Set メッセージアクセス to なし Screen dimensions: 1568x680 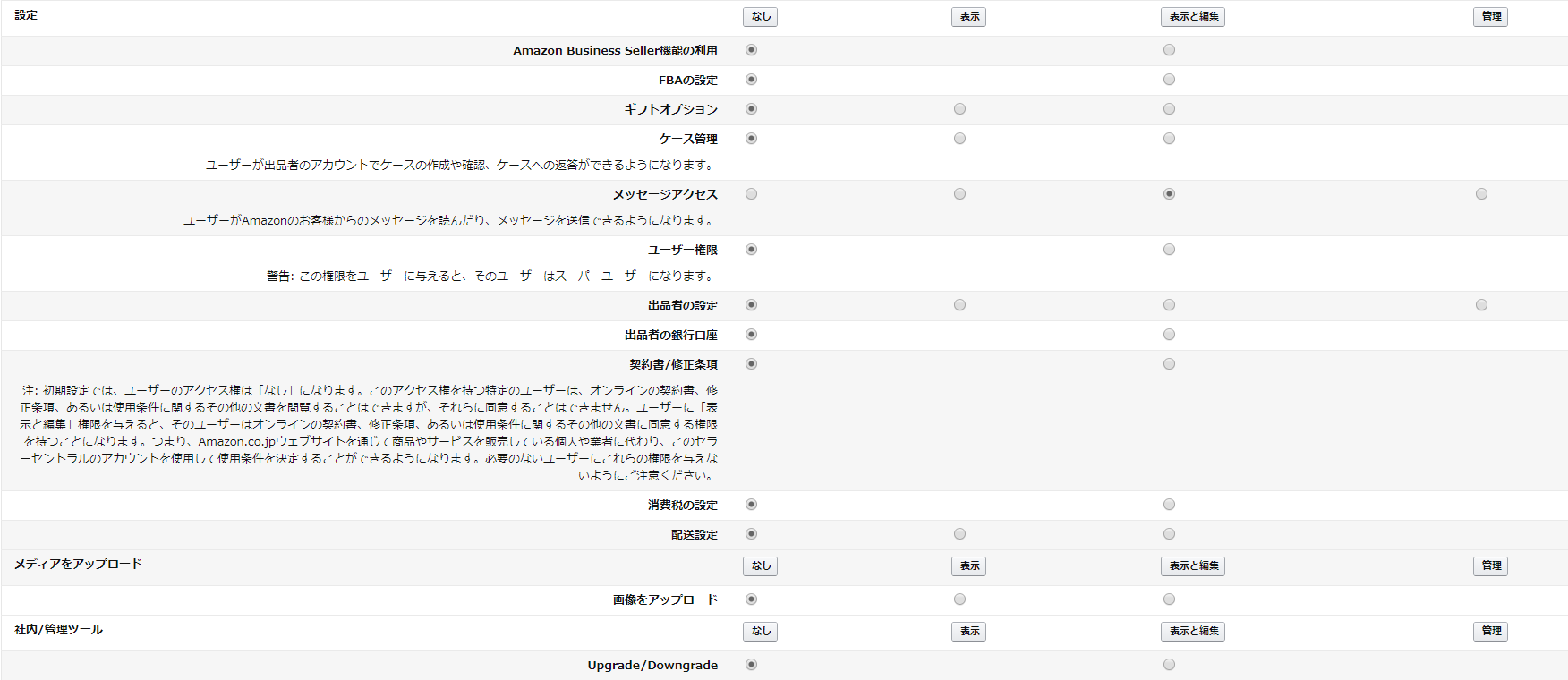click(751, 194)
